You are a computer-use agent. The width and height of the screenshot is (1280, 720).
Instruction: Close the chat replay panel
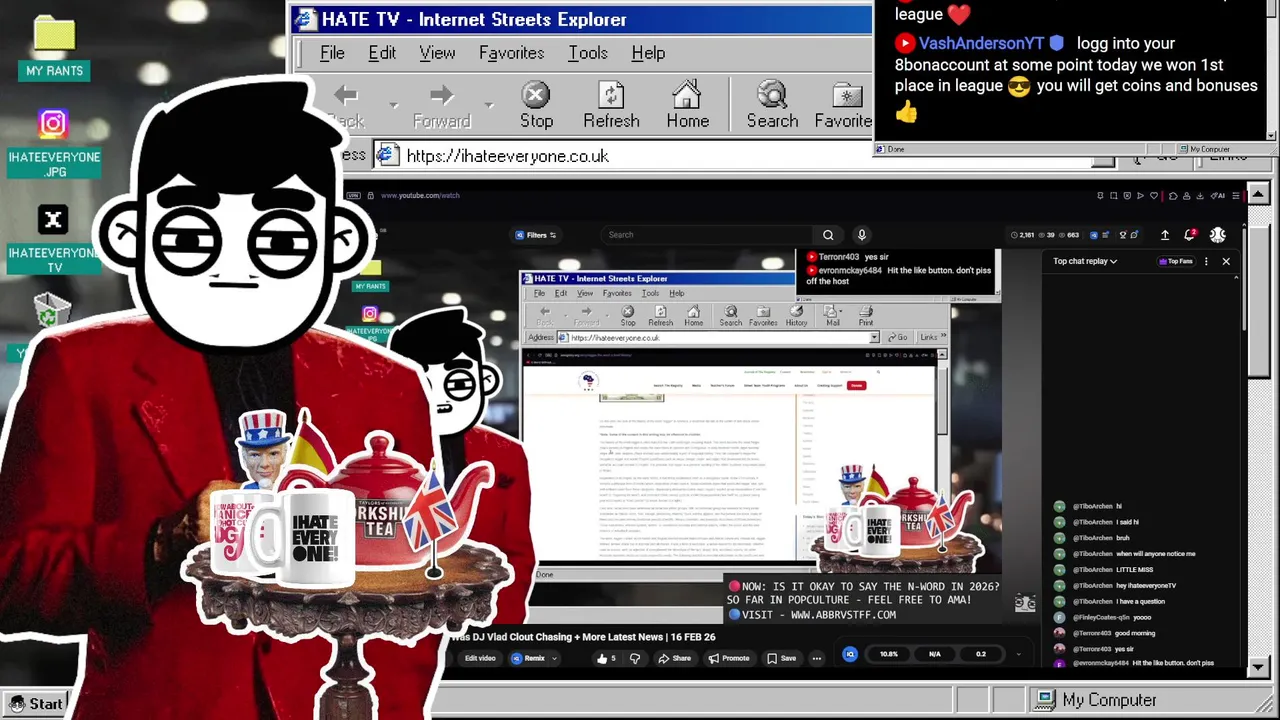(x=1226, y=261)
